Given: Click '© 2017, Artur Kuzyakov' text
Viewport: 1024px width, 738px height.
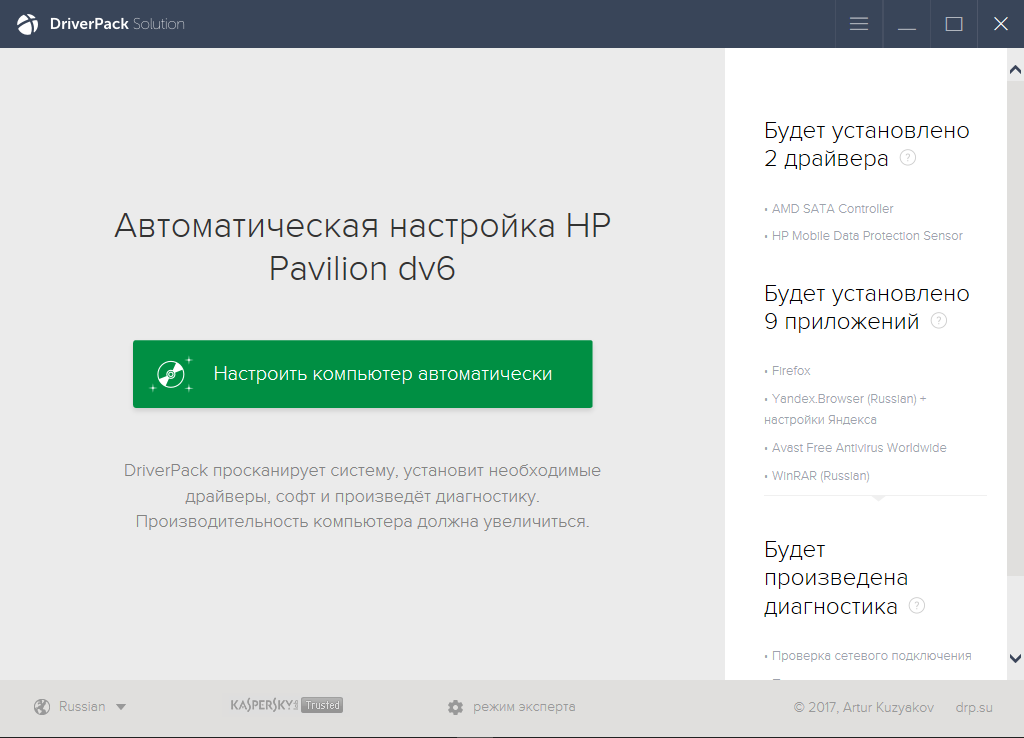Looking at the screenshot, I should (x=863, y=707).
